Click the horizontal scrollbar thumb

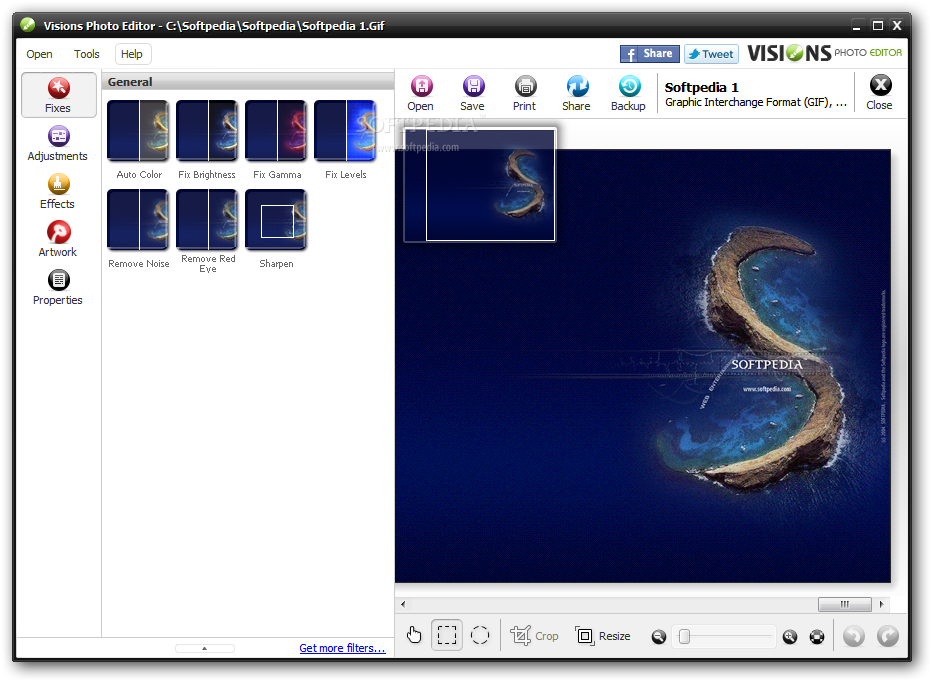845,604
